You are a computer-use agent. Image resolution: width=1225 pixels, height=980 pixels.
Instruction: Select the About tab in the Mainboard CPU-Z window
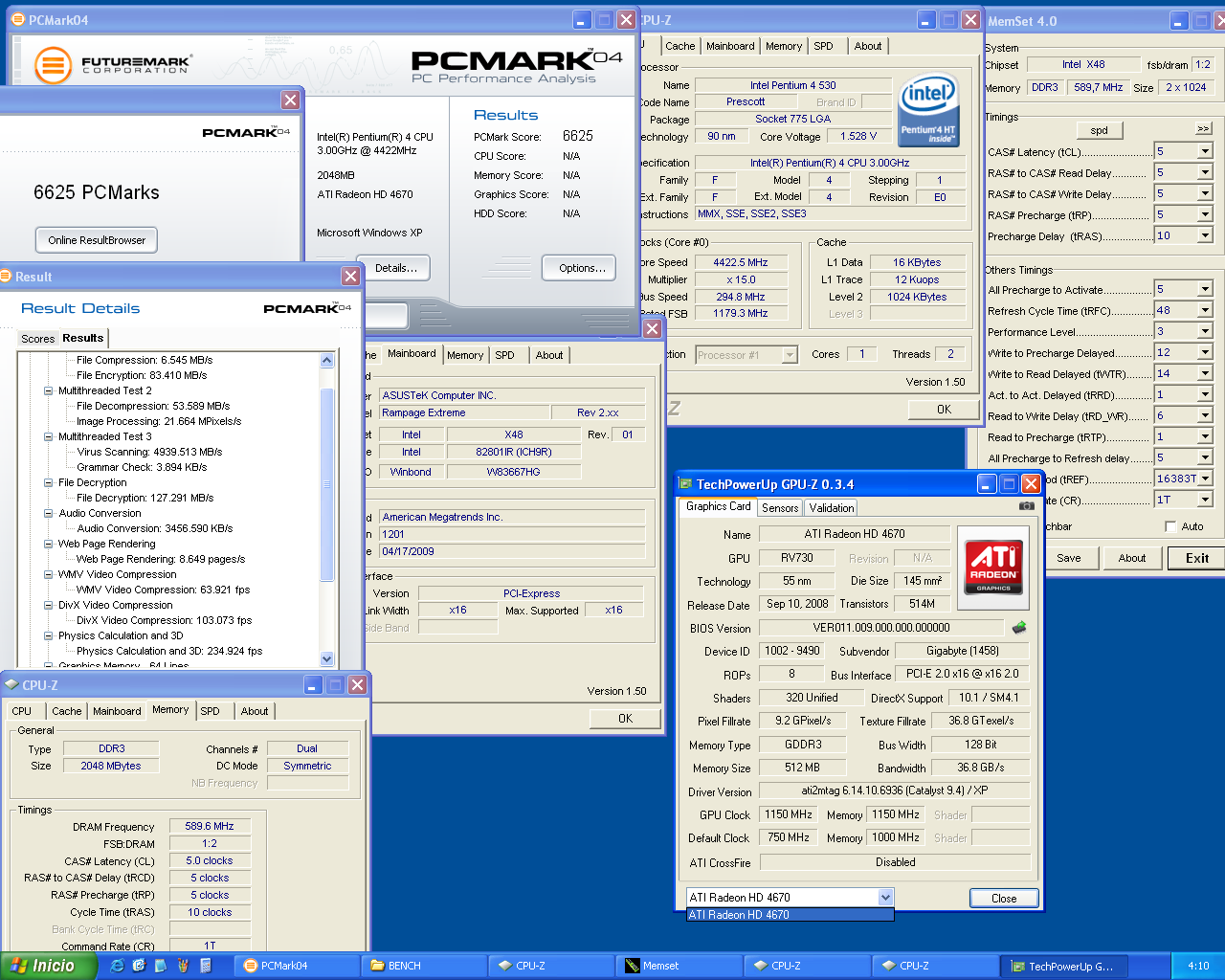549,355
